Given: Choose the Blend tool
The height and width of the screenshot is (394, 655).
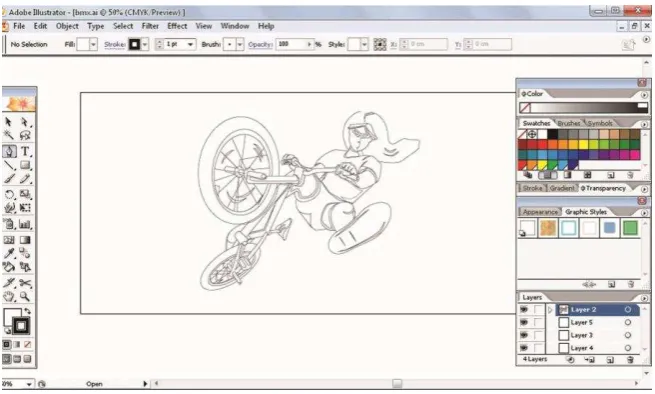Looking at the screenshot, I should [25, 253].
